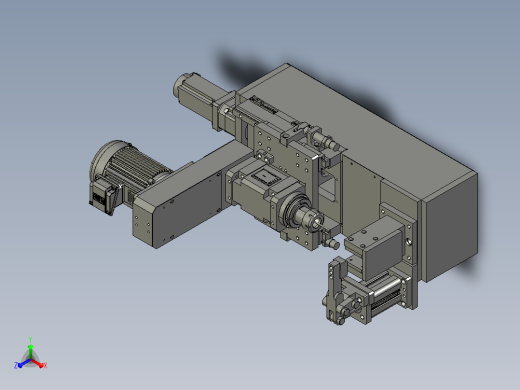The image size is (520, 390).
Task: Pick the pneumatic cylinder at bottom right
Action: [388, 292]
